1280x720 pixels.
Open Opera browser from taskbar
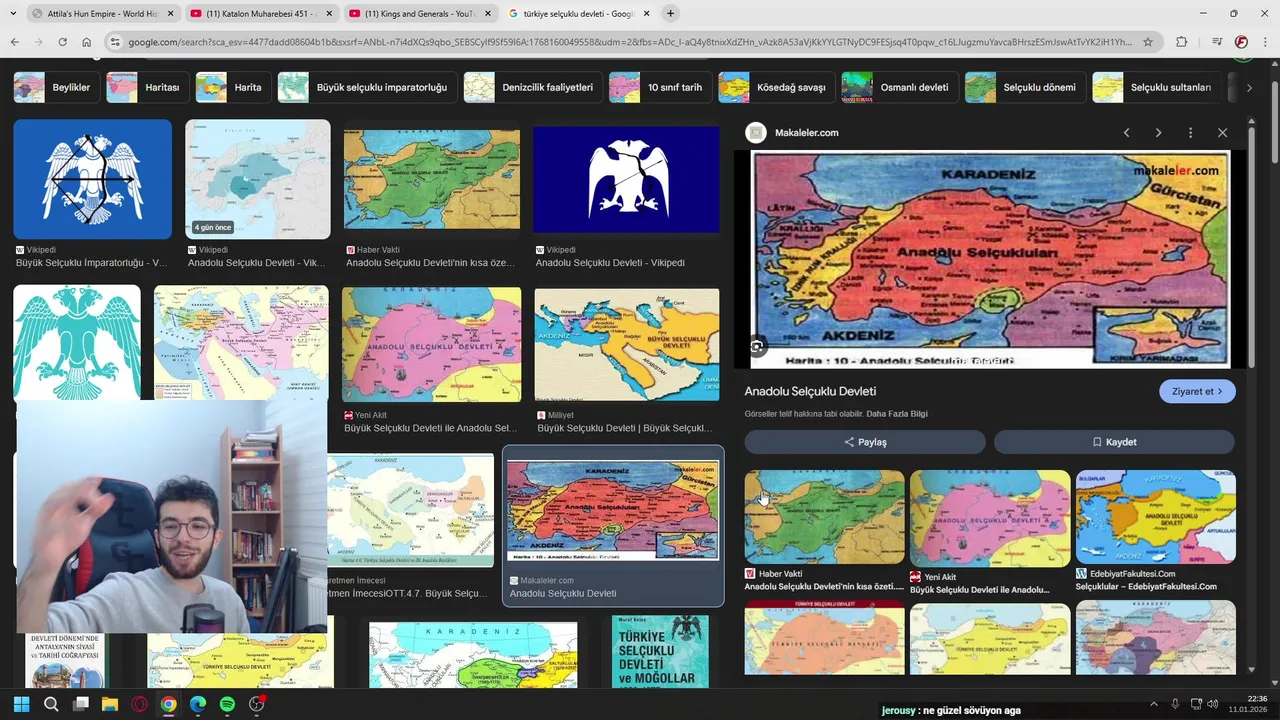[139, 704]
